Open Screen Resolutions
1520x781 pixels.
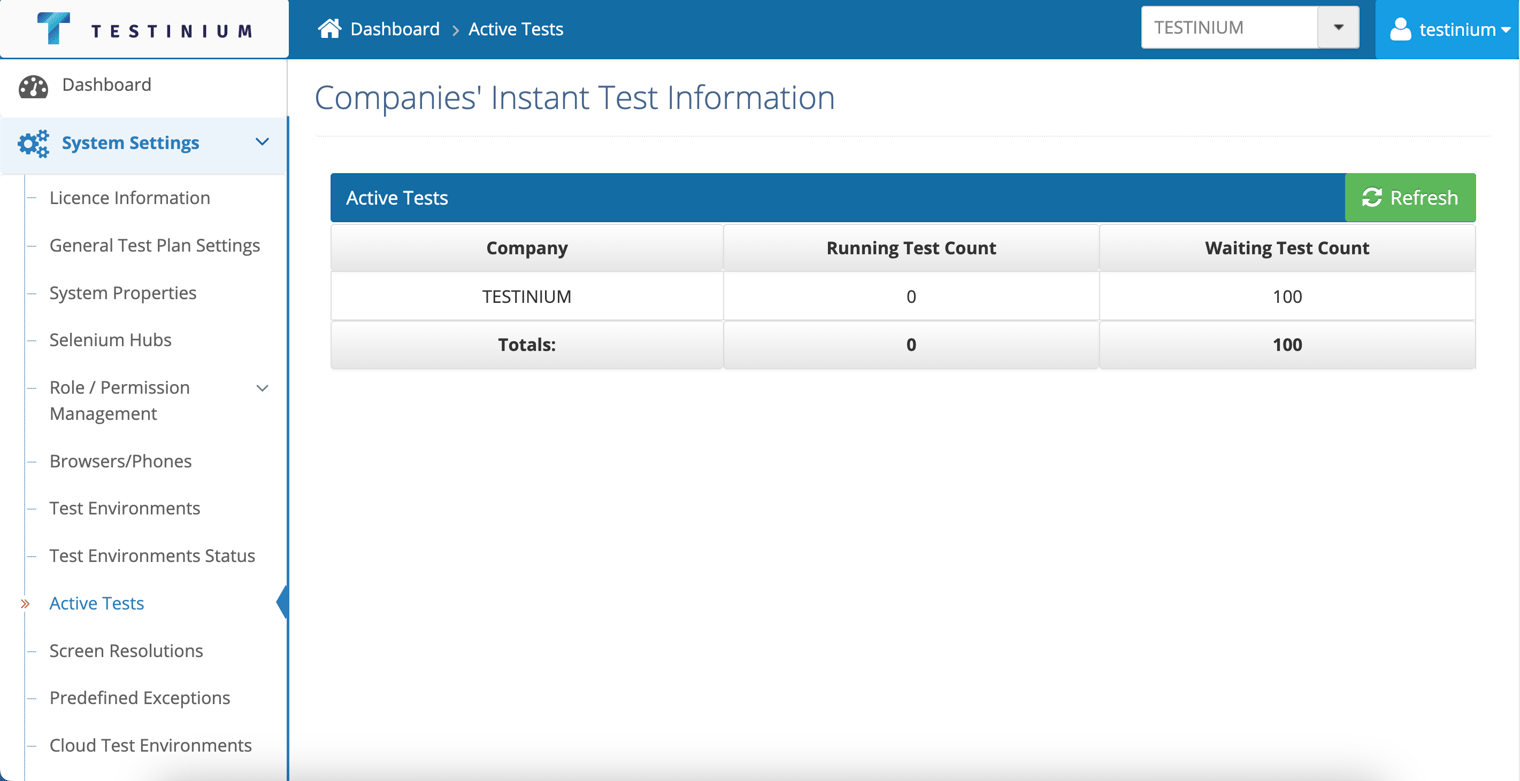[x=126, y=651]
